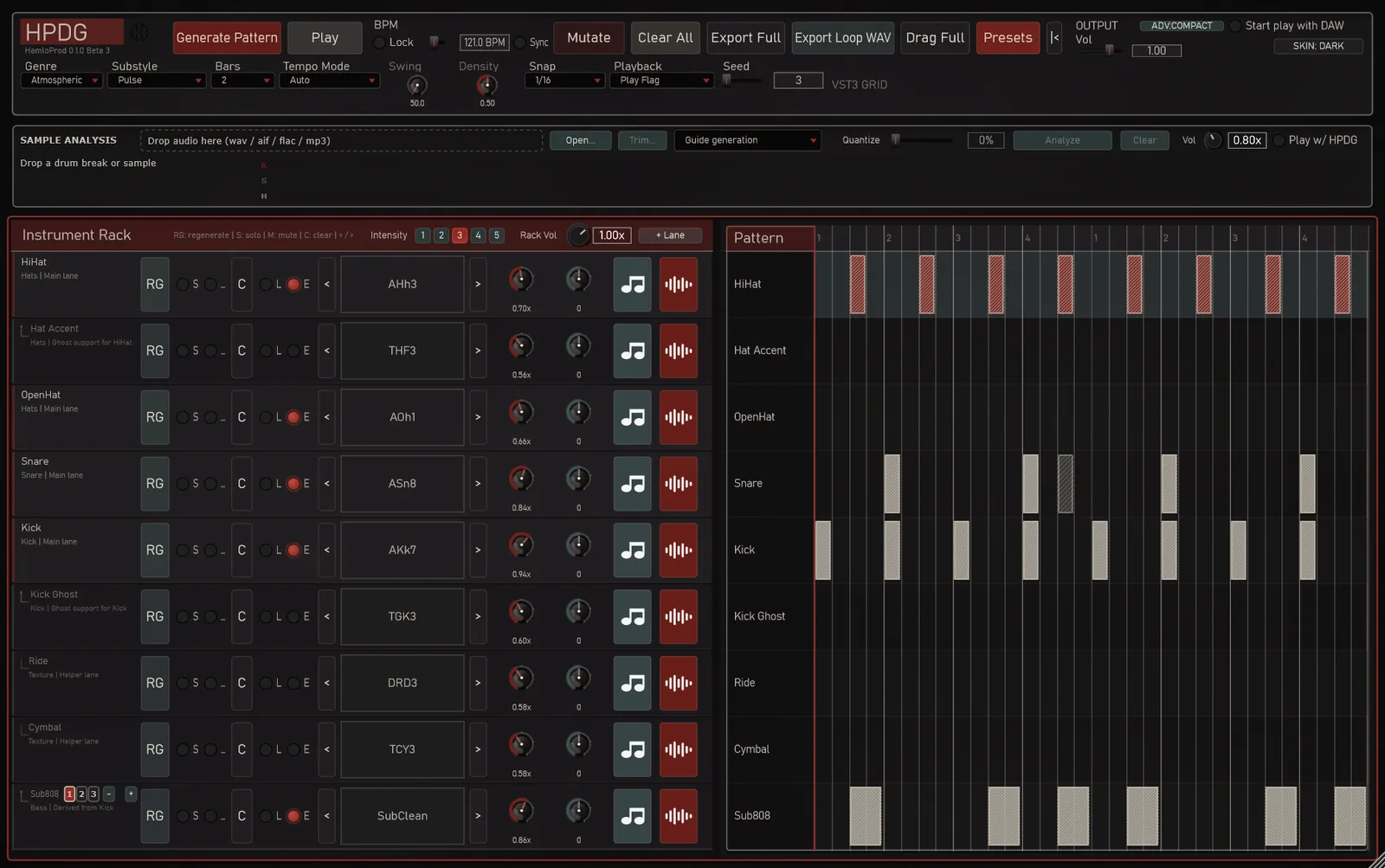Select Sub808 variation 2
The image size is (1385, 868).
coord(81,794)
